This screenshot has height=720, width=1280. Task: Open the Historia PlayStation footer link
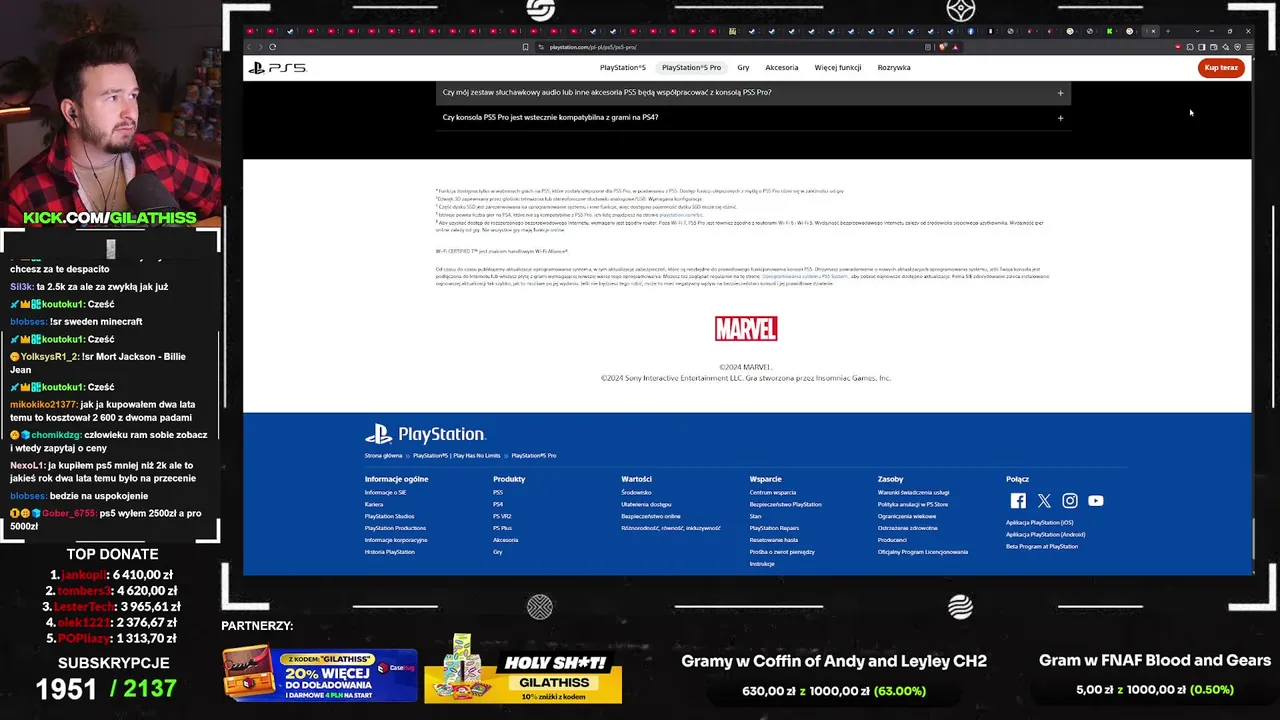click(389, 552)
